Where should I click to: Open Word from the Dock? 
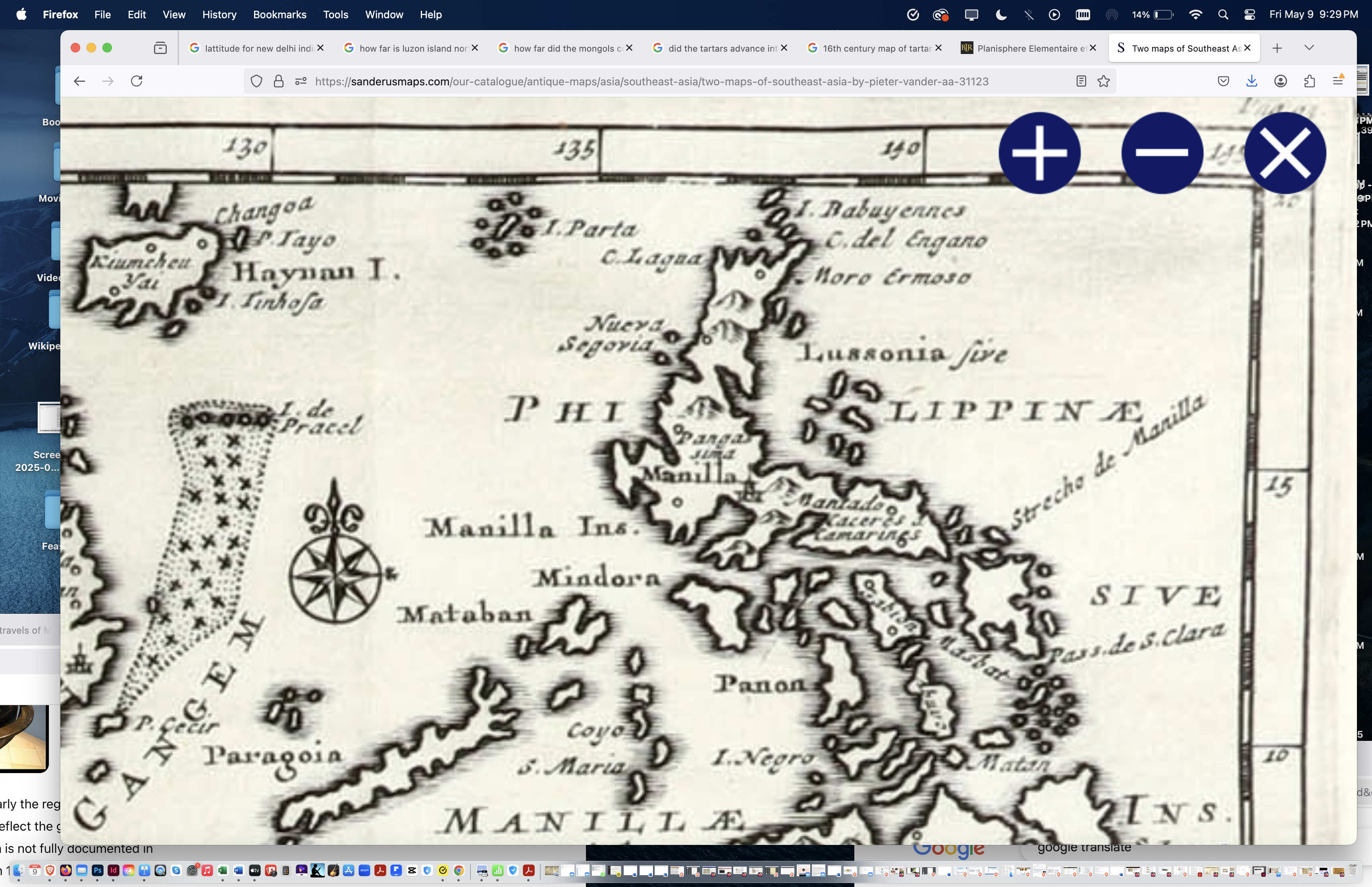(239, 870)
